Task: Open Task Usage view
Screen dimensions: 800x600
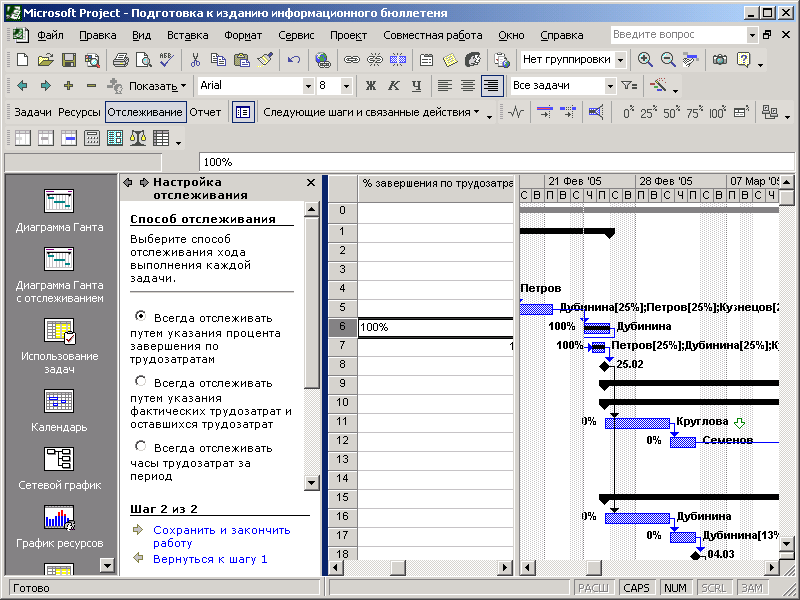Action: pos(59,346)
